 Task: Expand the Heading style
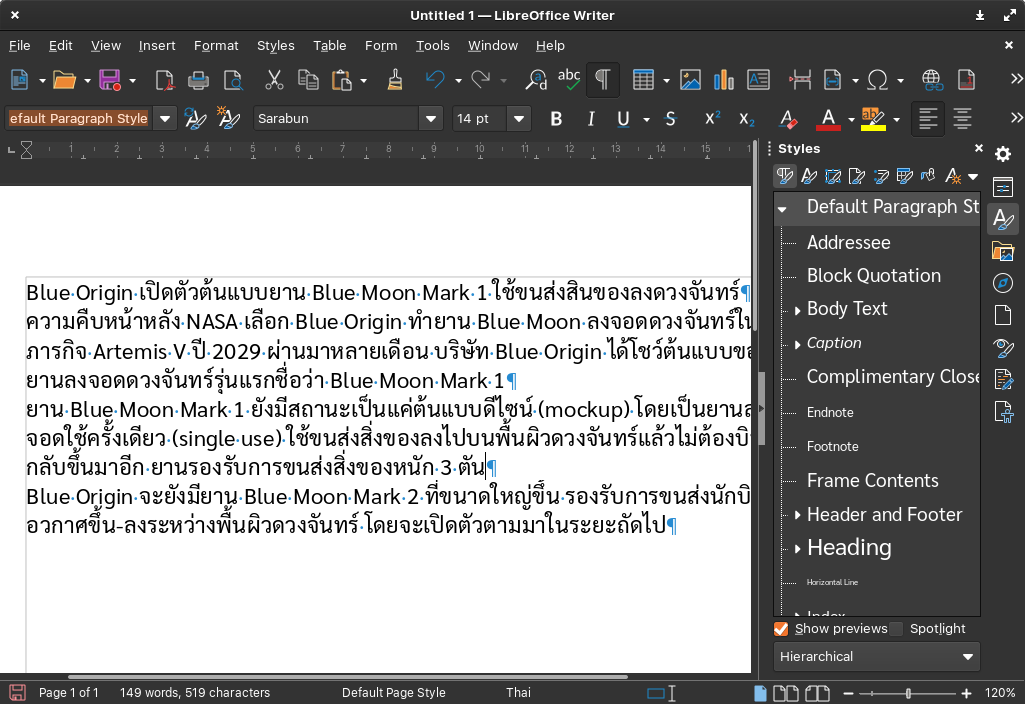798,549
